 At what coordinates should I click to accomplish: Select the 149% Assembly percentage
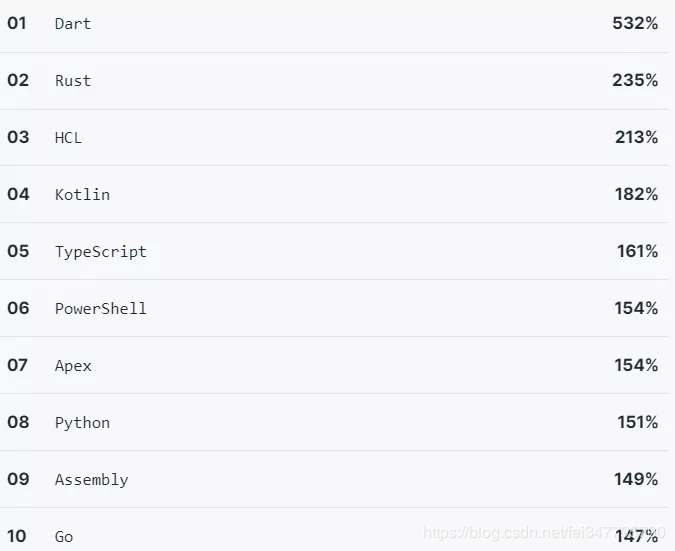point(636,479)
